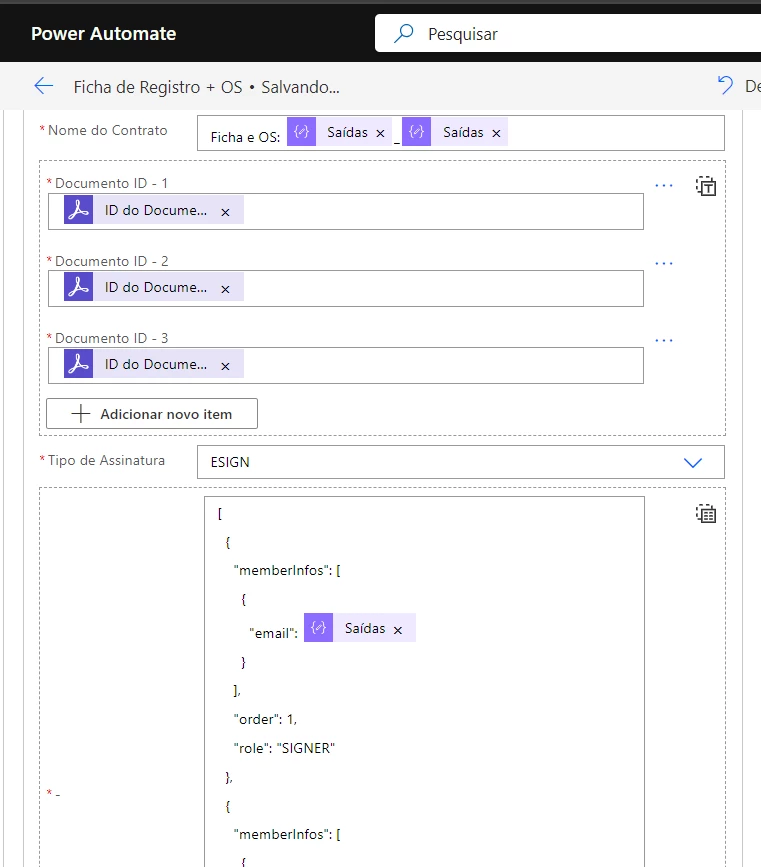
Task: Remove Saídas token after email key
Action: point(398,630)
